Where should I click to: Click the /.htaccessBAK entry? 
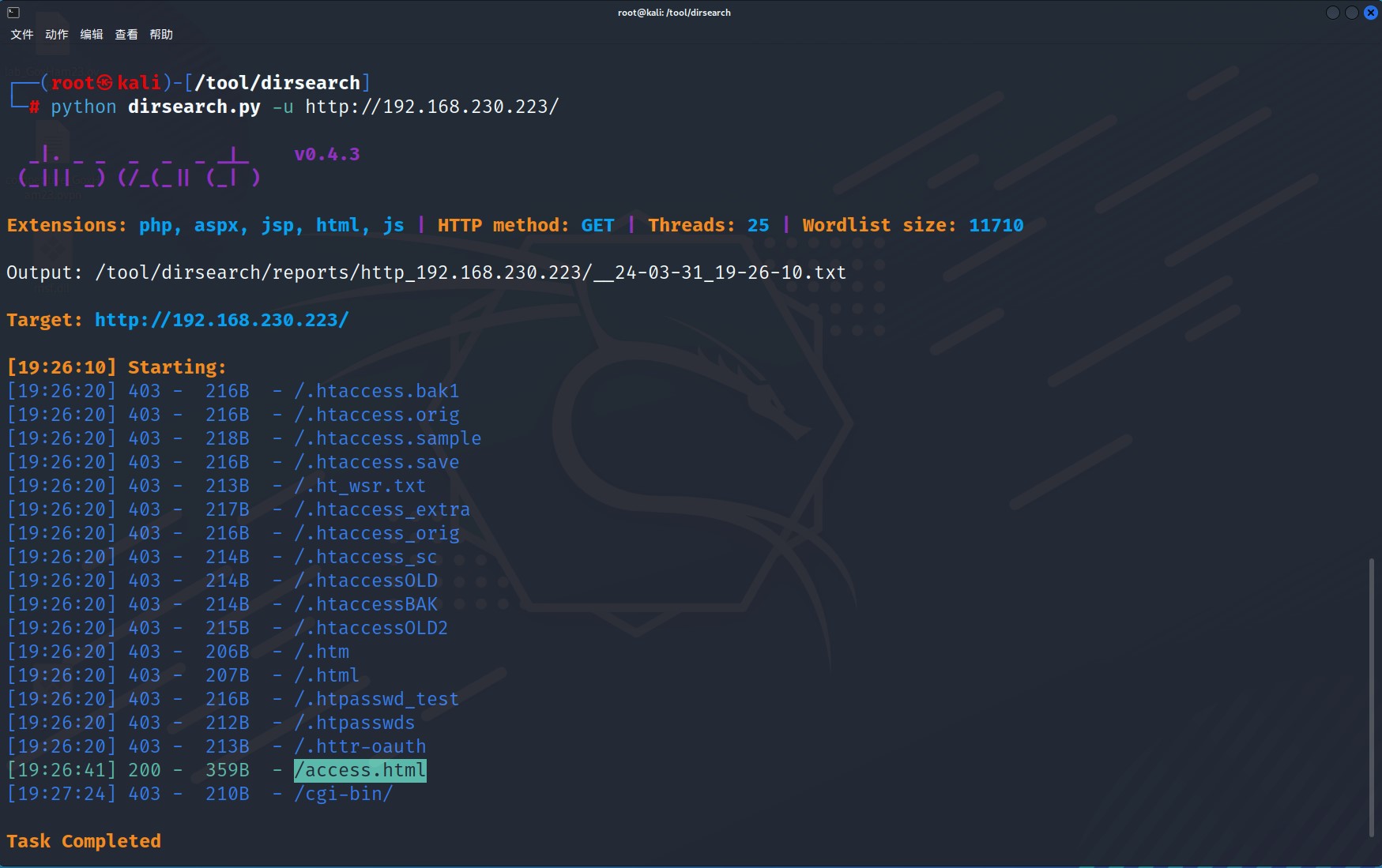(x=366, y=604)
